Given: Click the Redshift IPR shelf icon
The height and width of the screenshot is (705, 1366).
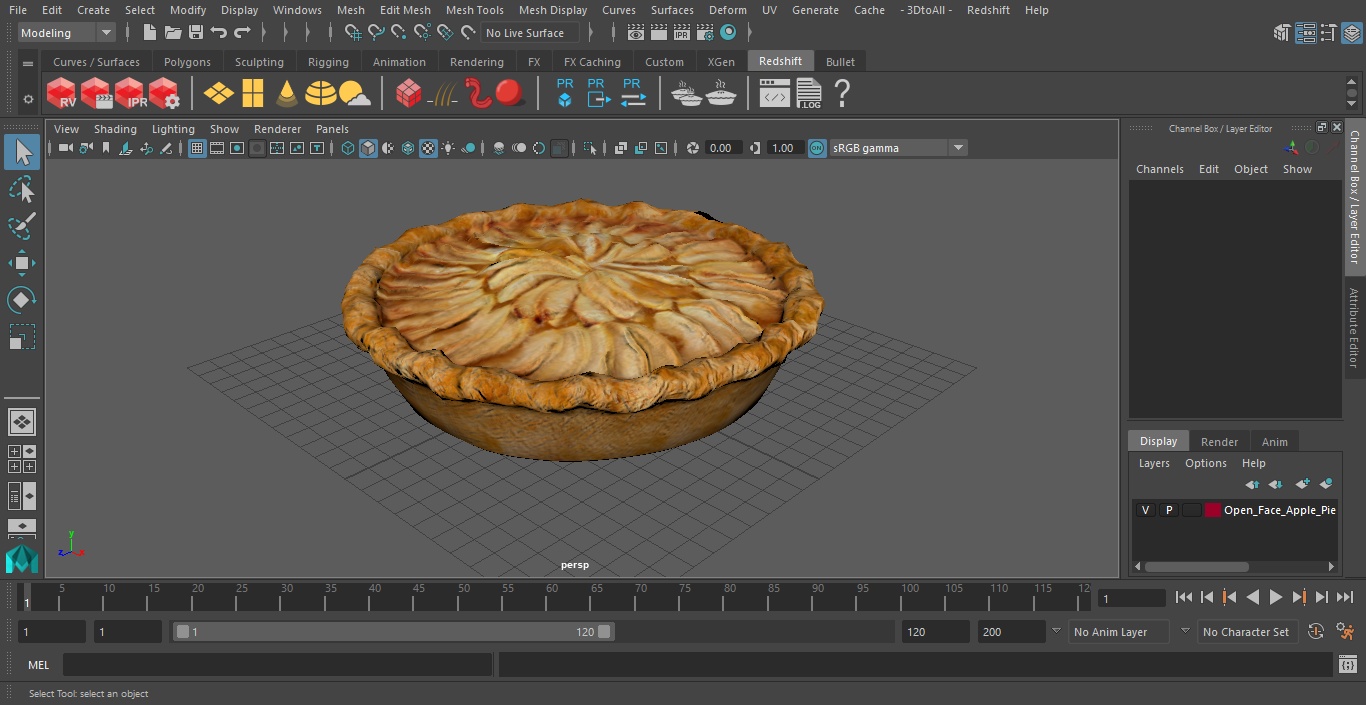Looking at the screenshot, I should pos(130,94).
